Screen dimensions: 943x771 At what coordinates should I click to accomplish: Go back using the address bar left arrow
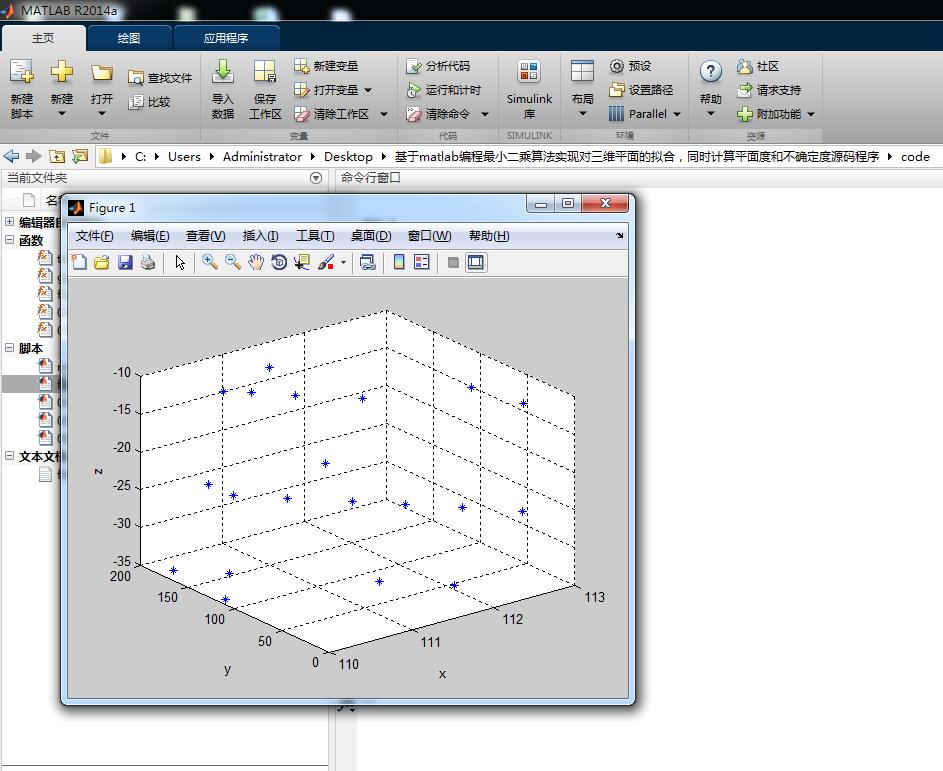pos(11,156)
